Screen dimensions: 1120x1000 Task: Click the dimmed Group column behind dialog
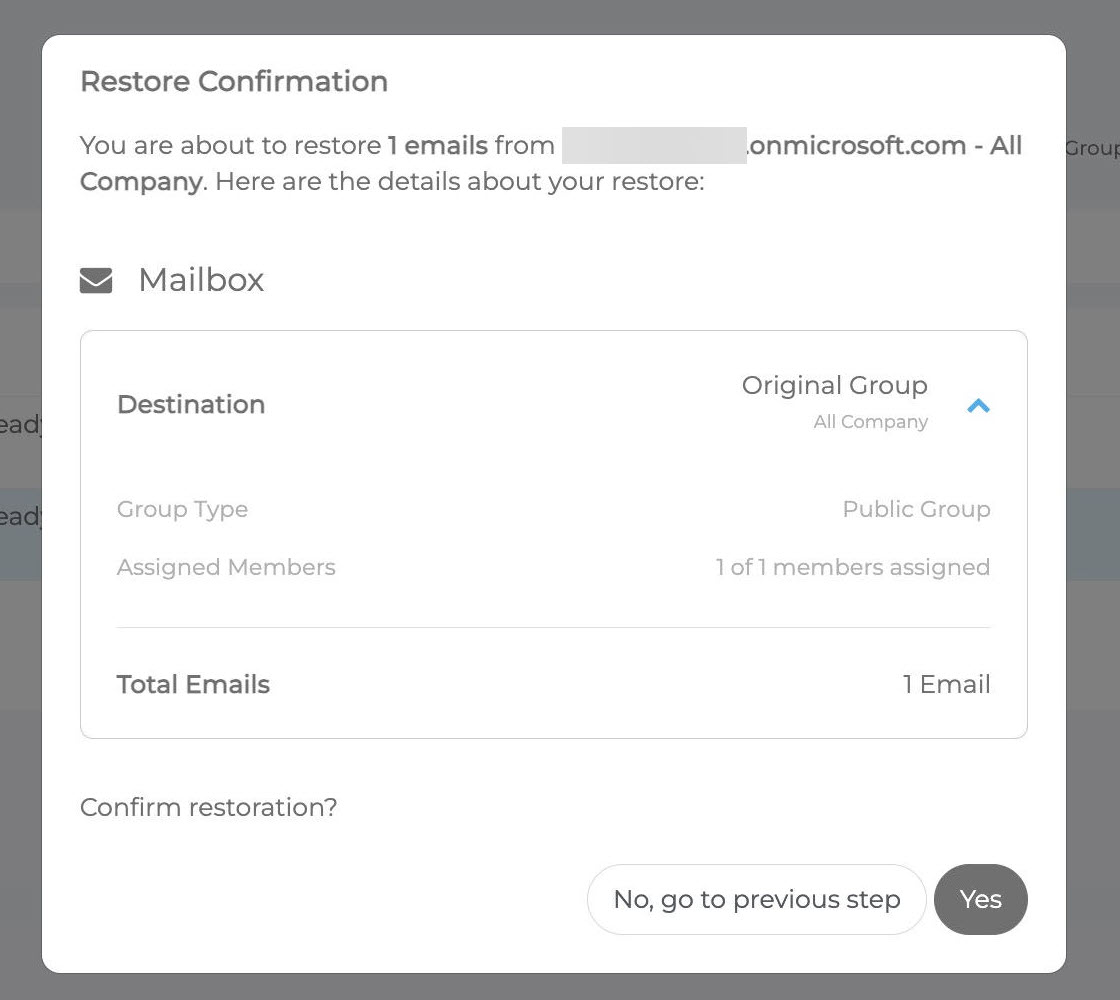tap(1092, 149)
